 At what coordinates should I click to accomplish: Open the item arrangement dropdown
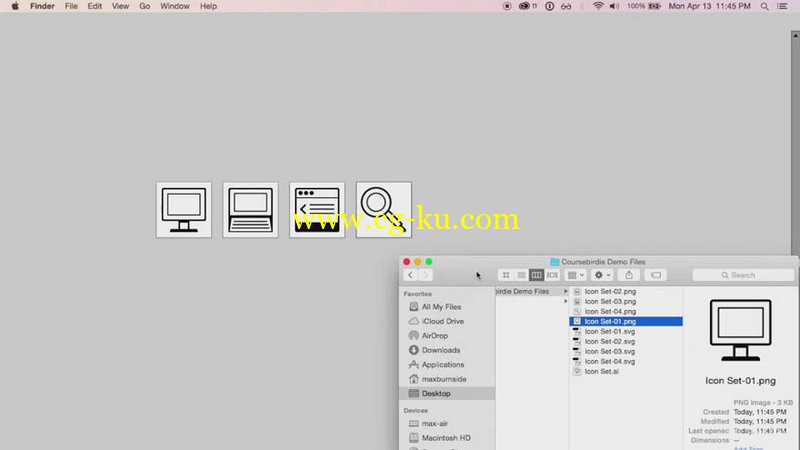576,275
